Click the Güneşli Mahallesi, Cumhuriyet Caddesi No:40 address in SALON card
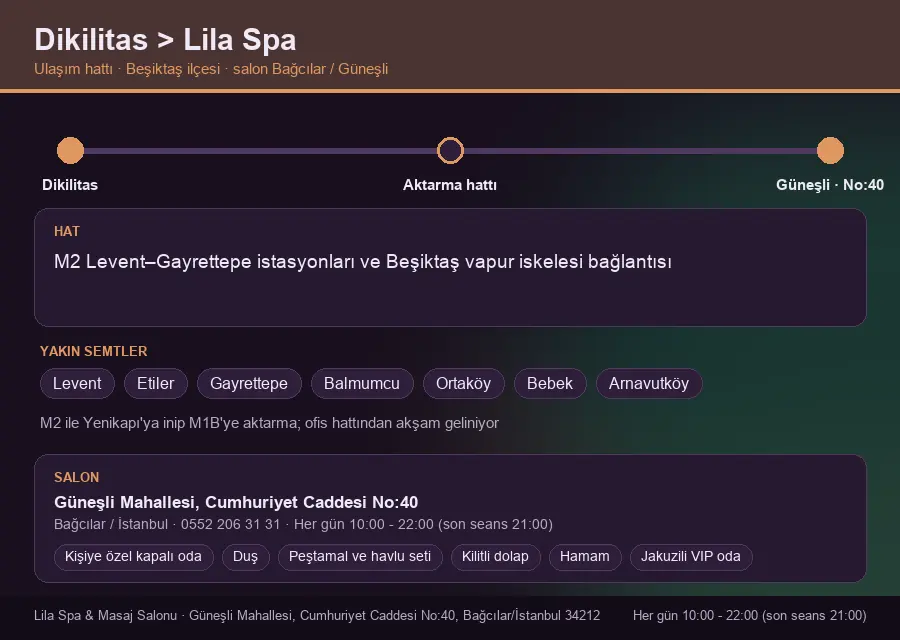 point(236,502)
